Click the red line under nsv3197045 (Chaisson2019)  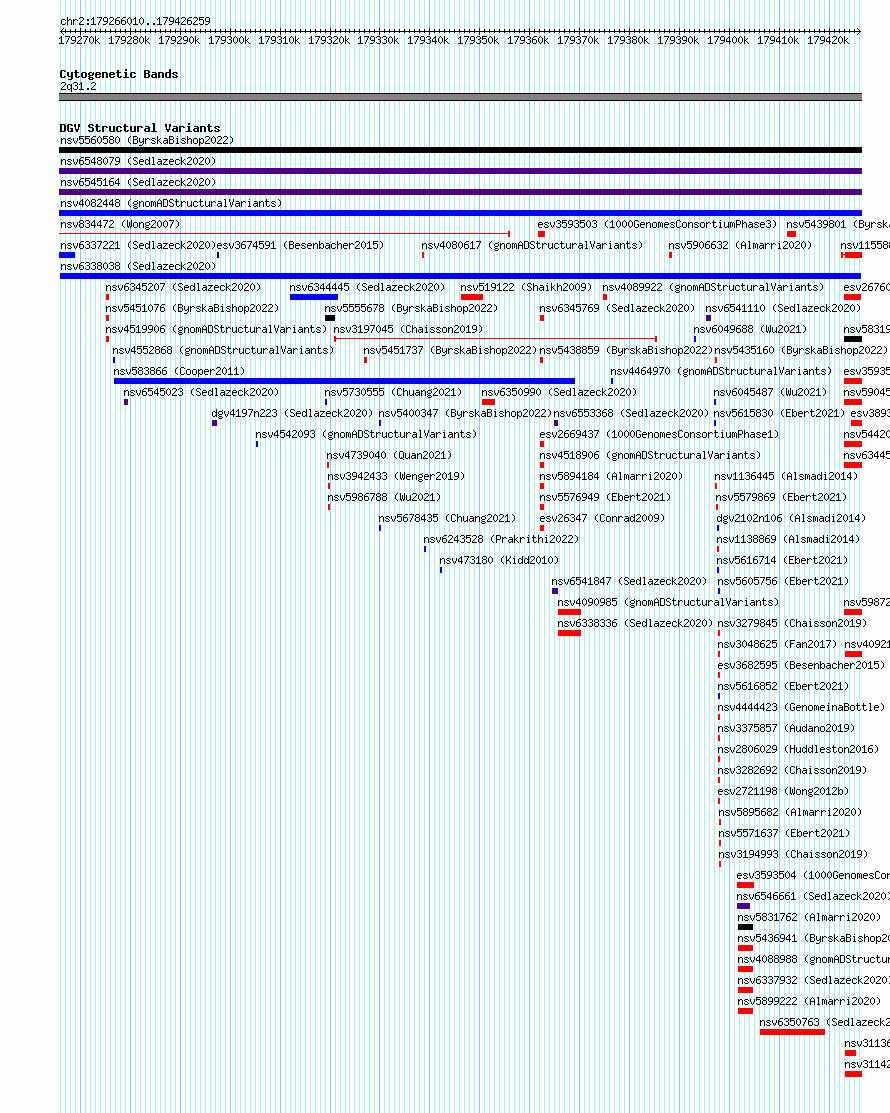(x=495, y=339)
